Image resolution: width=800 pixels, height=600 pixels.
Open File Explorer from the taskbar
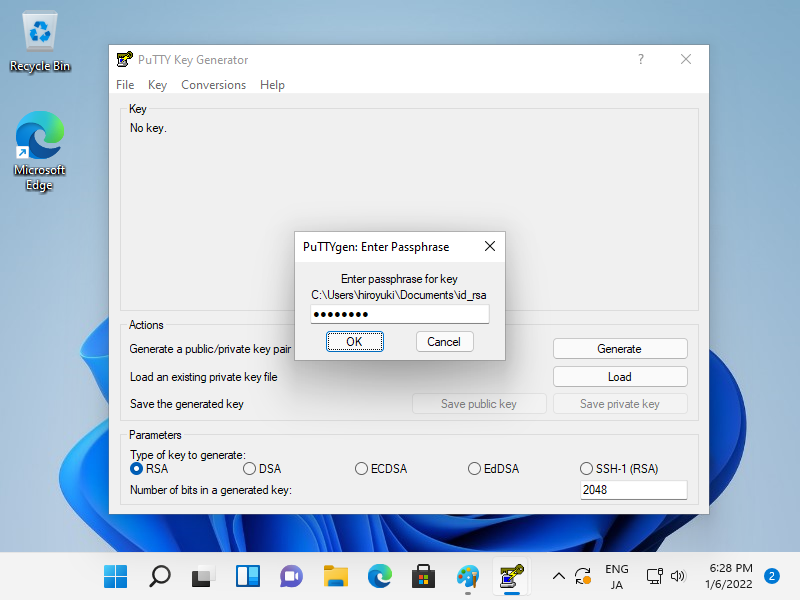[335, 576]
